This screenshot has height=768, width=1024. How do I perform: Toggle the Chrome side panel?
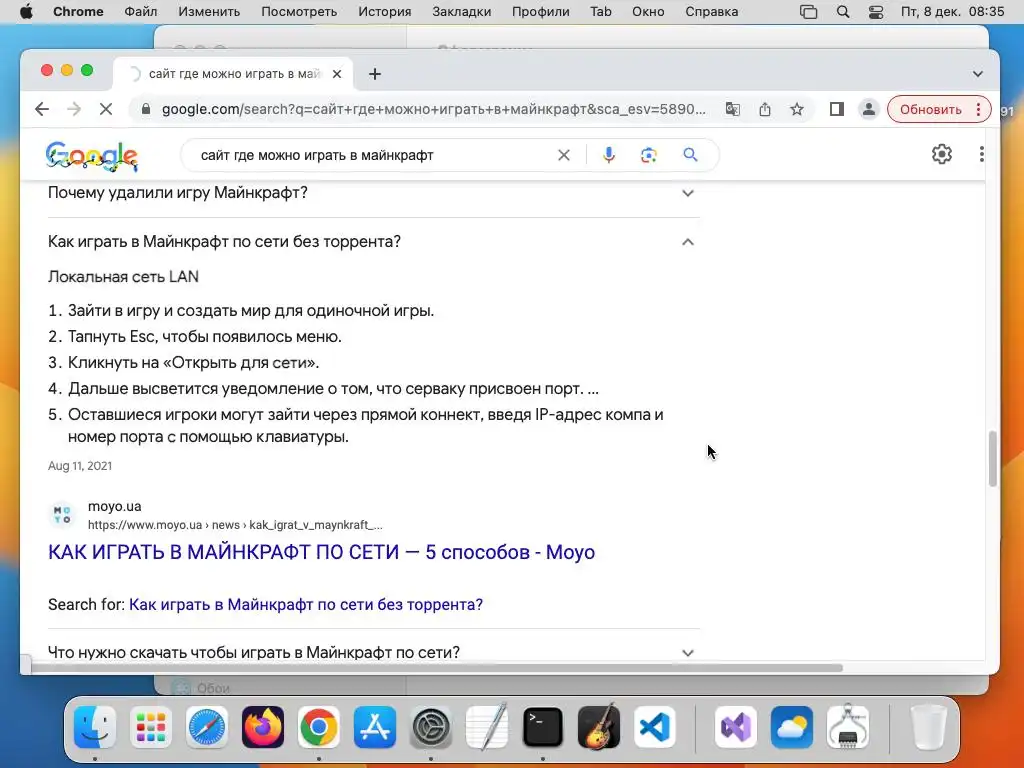[837, 109]
